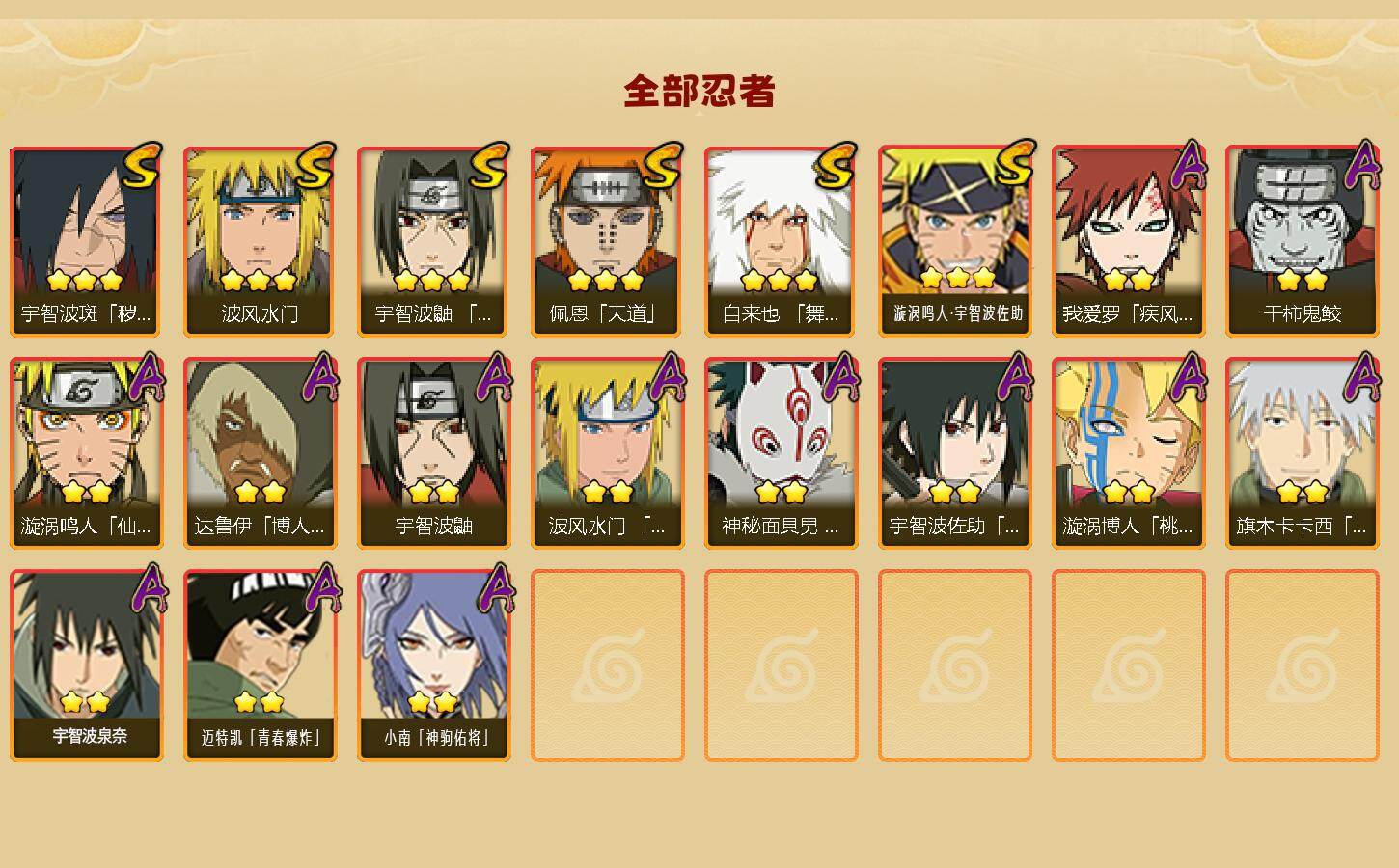
Task: Click the star rating on 自来也 card
Action: 782,281
